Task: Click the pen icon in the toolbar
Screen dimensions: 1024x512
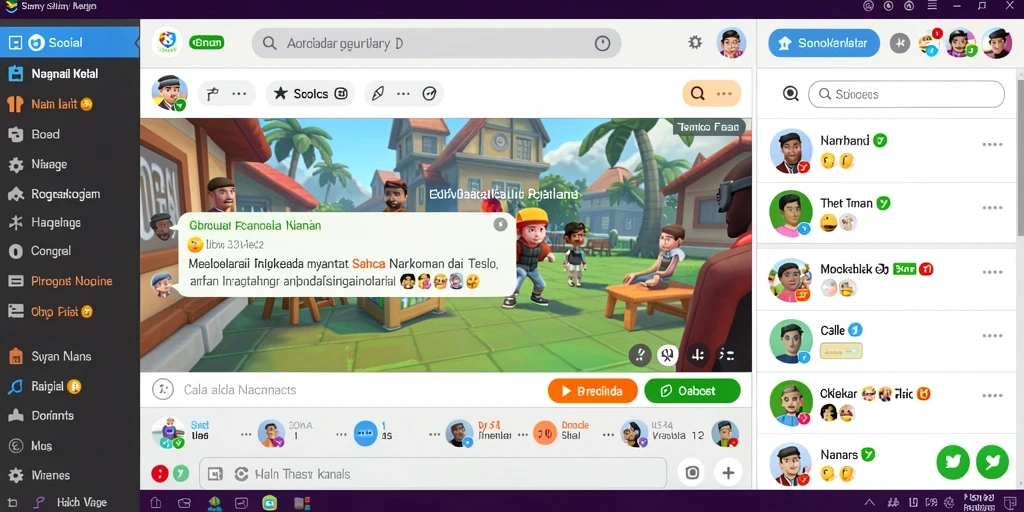Action: point(377,93)
